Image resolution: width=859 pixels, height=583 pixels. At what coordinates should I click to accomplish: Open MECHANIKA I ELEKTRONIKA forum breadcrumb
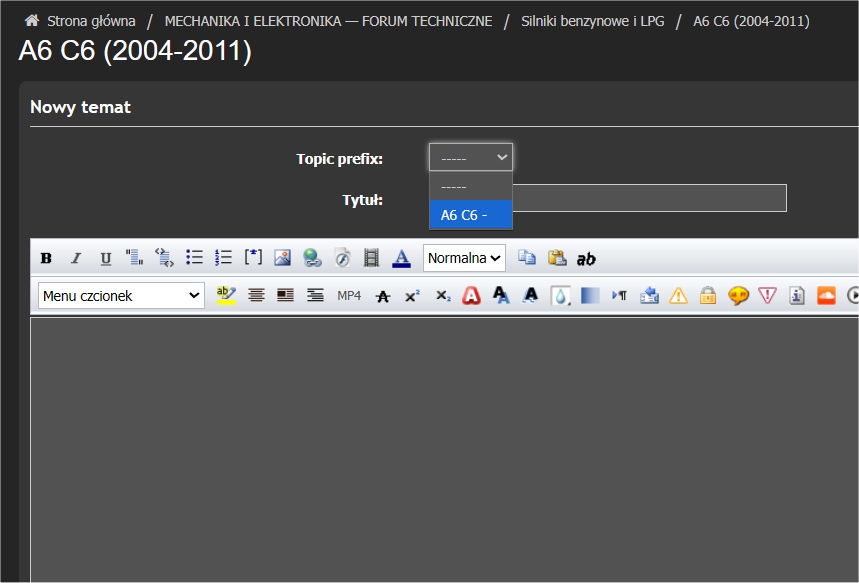tap(328, 21)
